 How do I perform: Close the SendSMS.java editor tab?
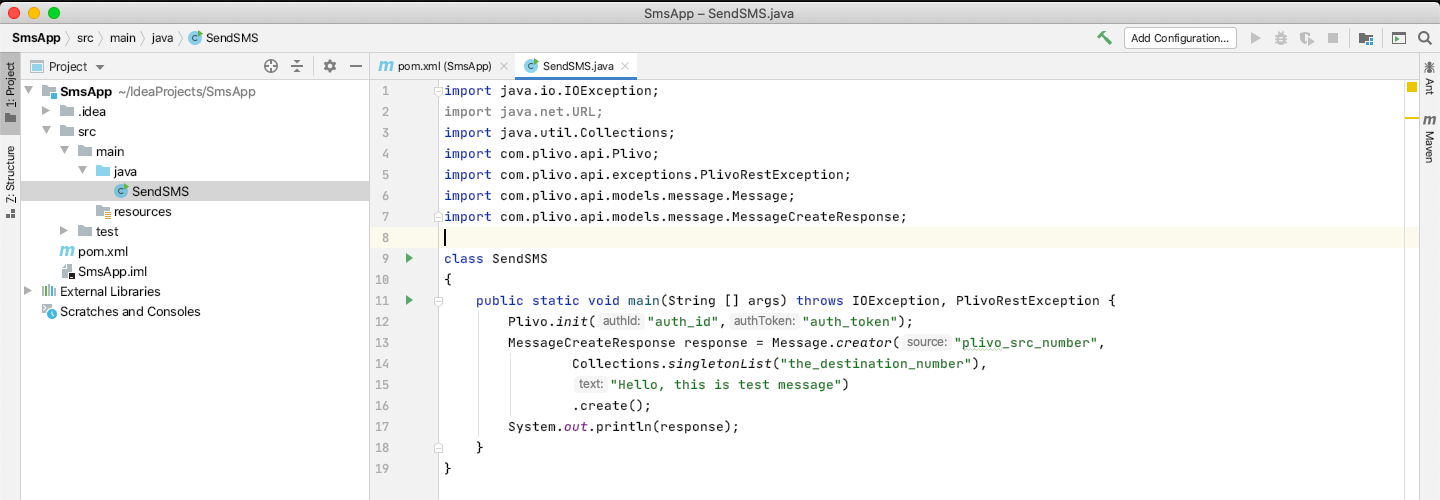click(x=625, y=66)
